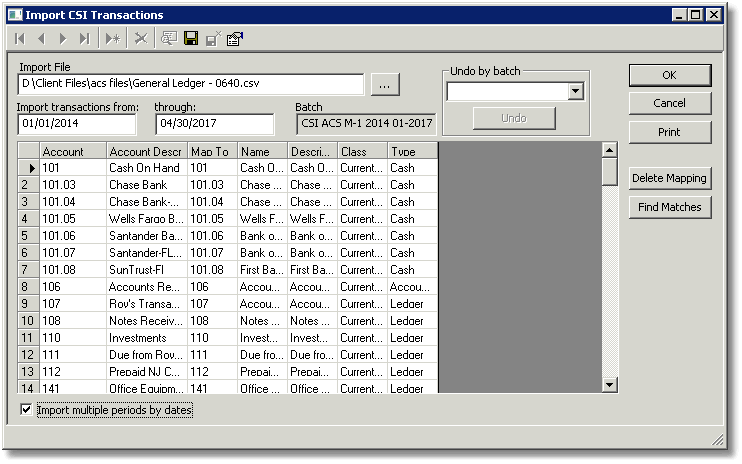Image resolution: width=742 pixels, height=464 pixels.
Task: Click the find/lookup toolbar icon
Action: 168,39
